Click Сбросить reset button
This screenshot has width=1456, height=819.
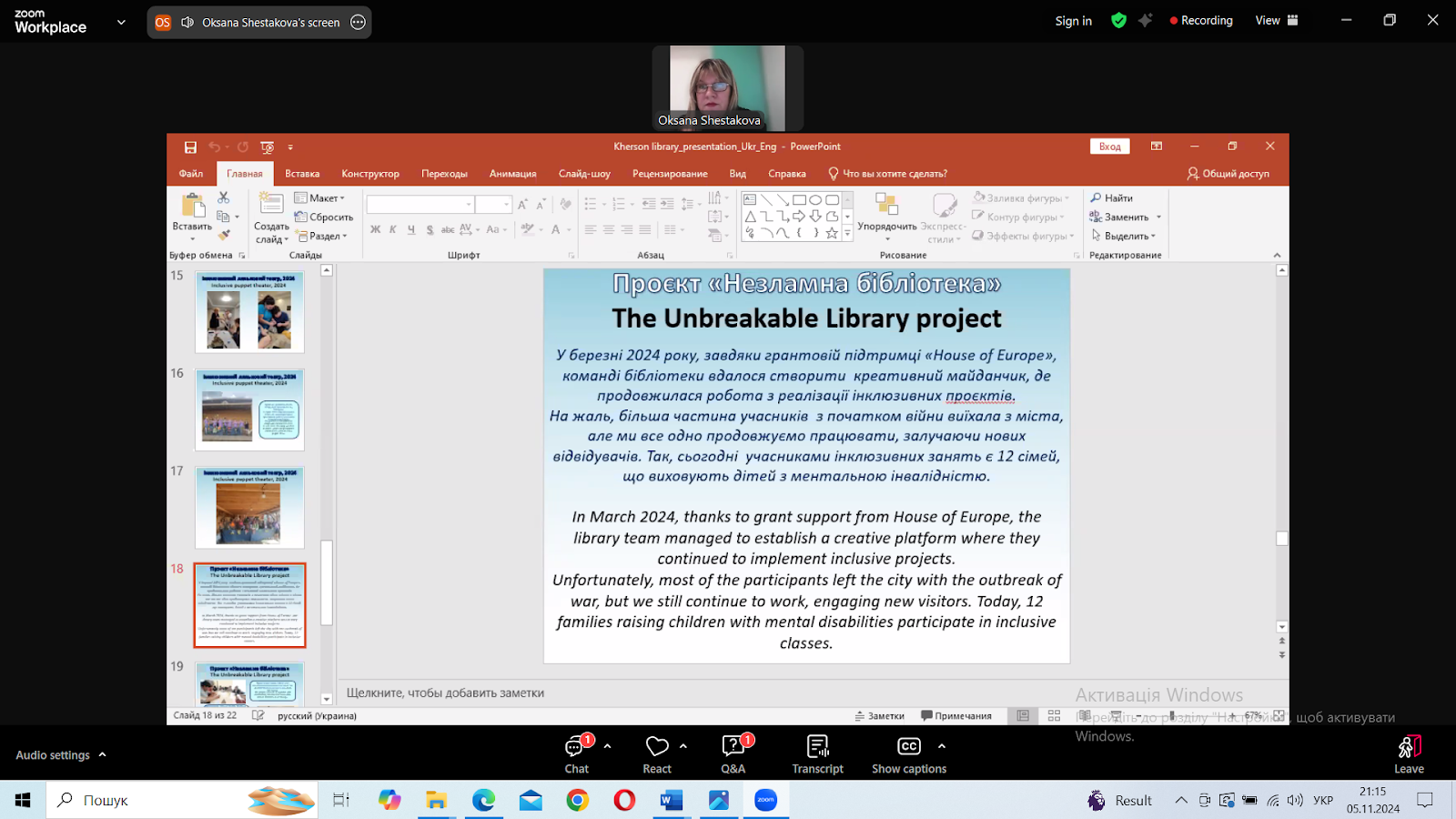click(x=324, y=217)
